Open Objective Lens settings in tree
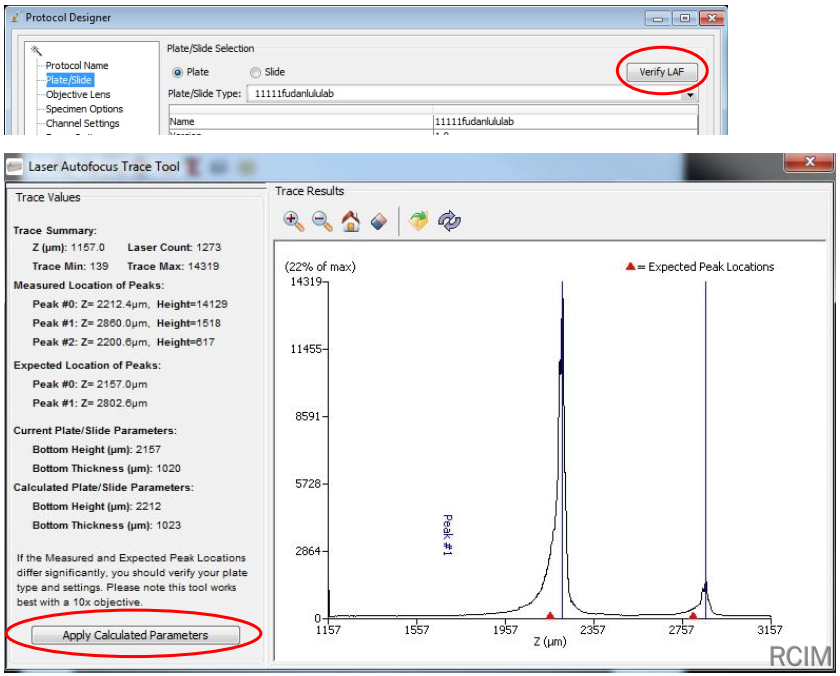840x676 pixels. click(x=78, y=95)
